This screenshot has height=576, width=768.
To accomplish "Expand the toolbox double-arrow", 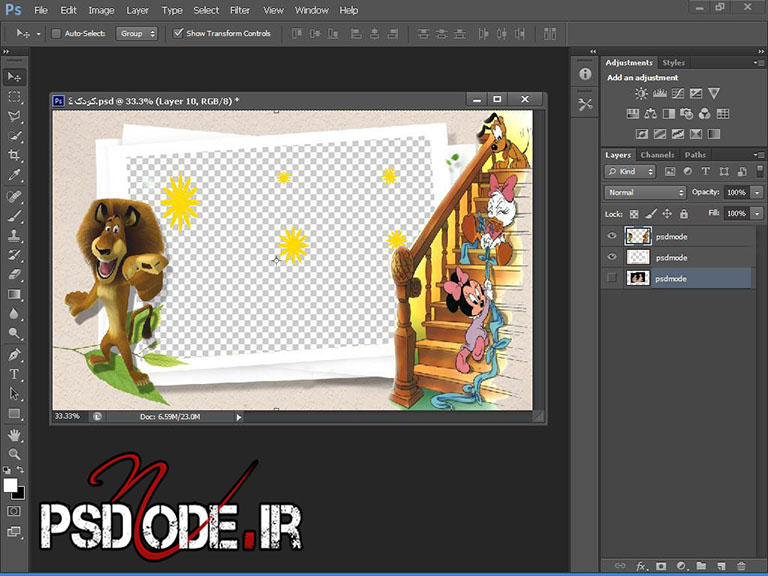I will [6, 51].
